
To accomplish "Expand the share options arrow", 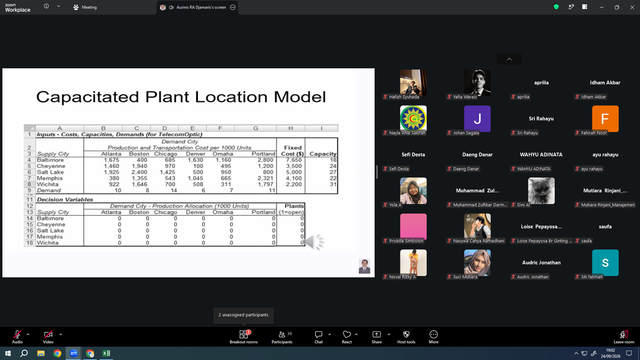I will [x=389, y=334].
